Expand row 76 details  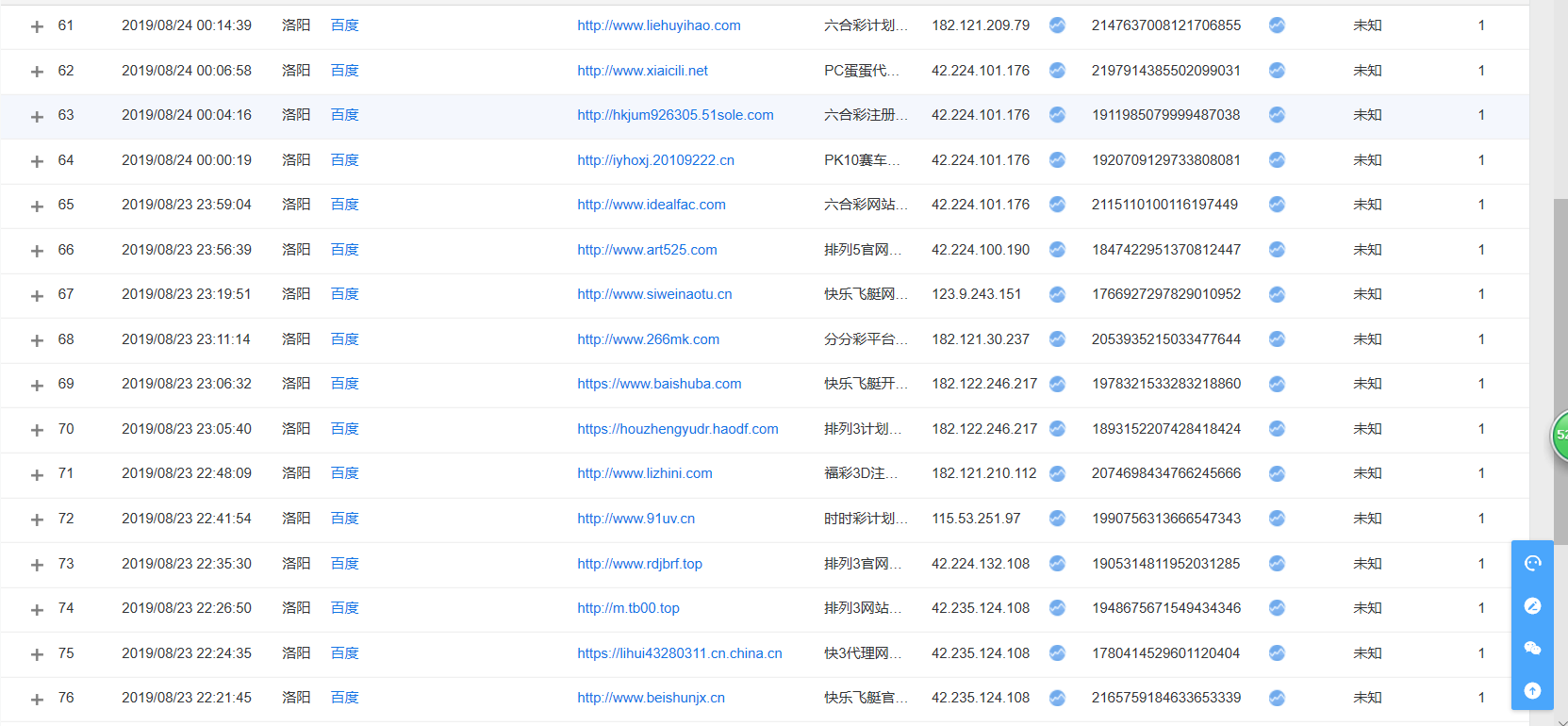pos(37,699)
